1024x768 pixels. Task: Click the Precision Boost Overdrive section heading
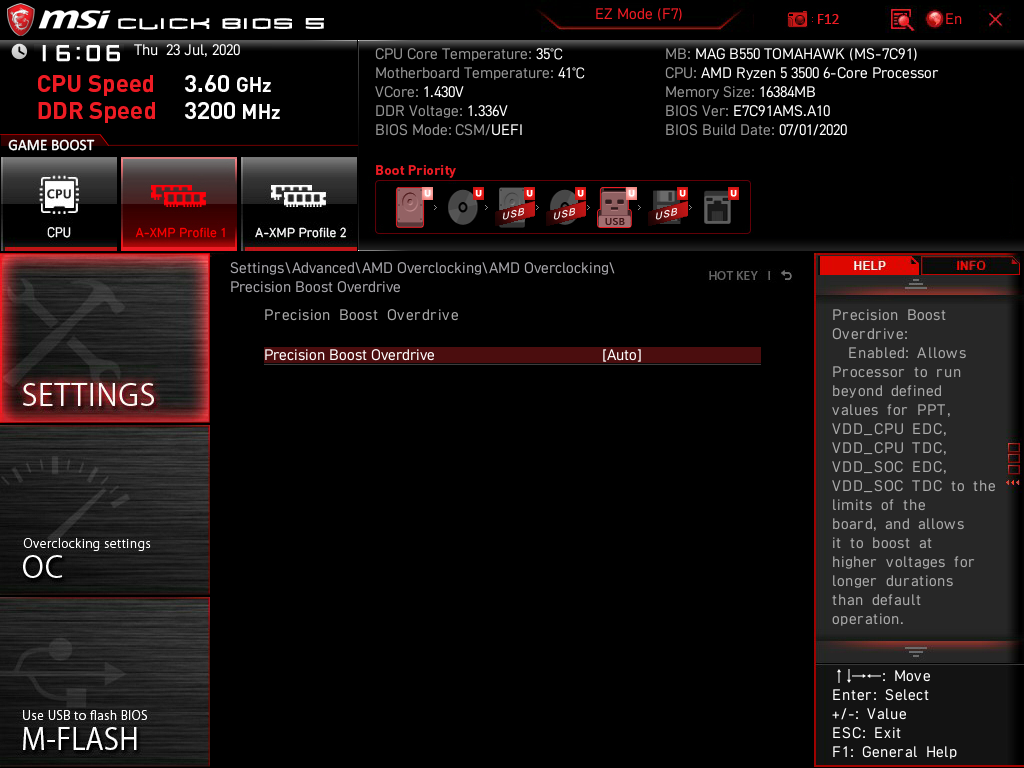coord(361,315)
